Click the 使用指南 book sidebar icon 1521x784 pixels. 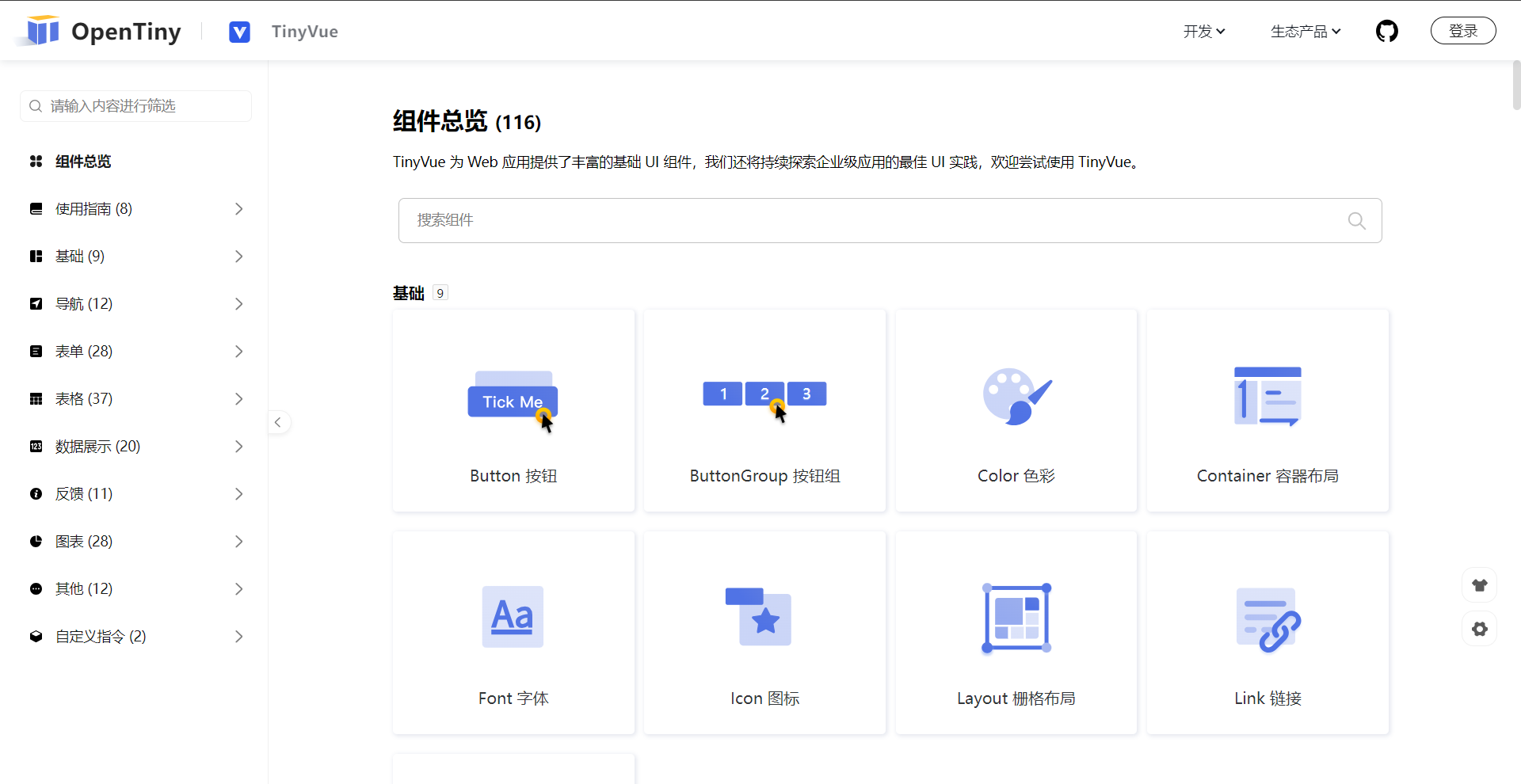click(x=36, y=209)
